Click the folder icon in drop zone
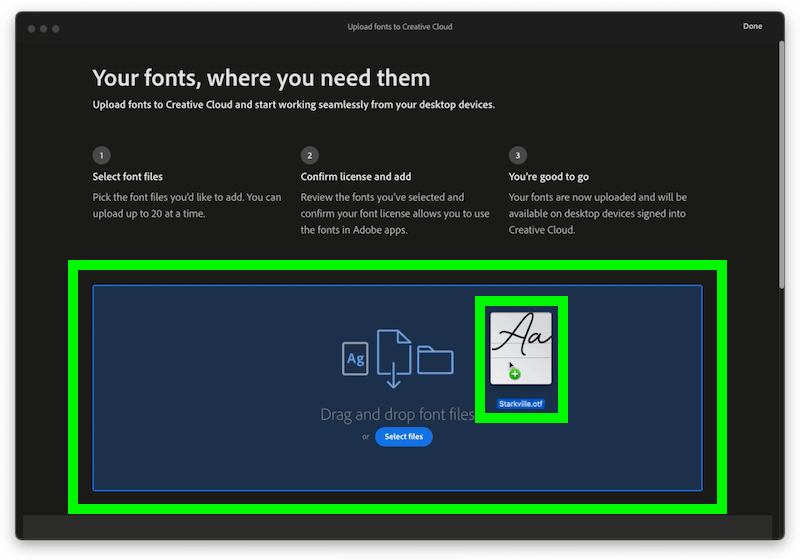This screenshot has height=560, width=800. click(x=435, y=360)
